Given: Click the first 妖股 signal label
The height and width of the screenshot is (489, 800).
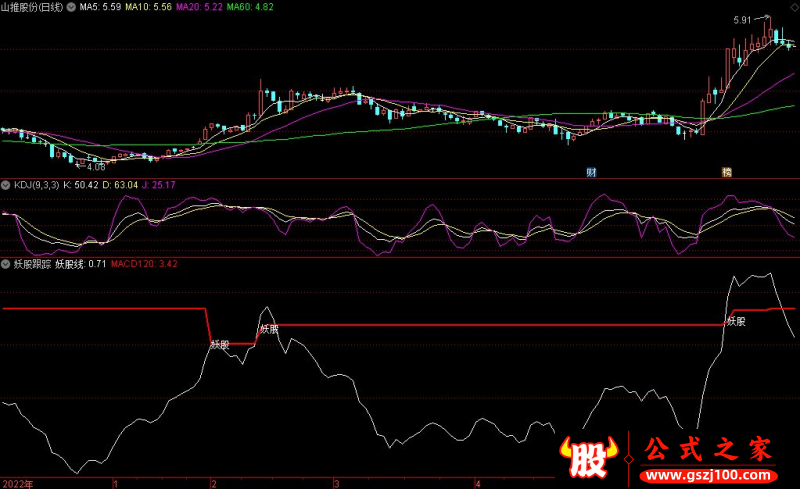Looking at the screenshot, I should 219,345.
